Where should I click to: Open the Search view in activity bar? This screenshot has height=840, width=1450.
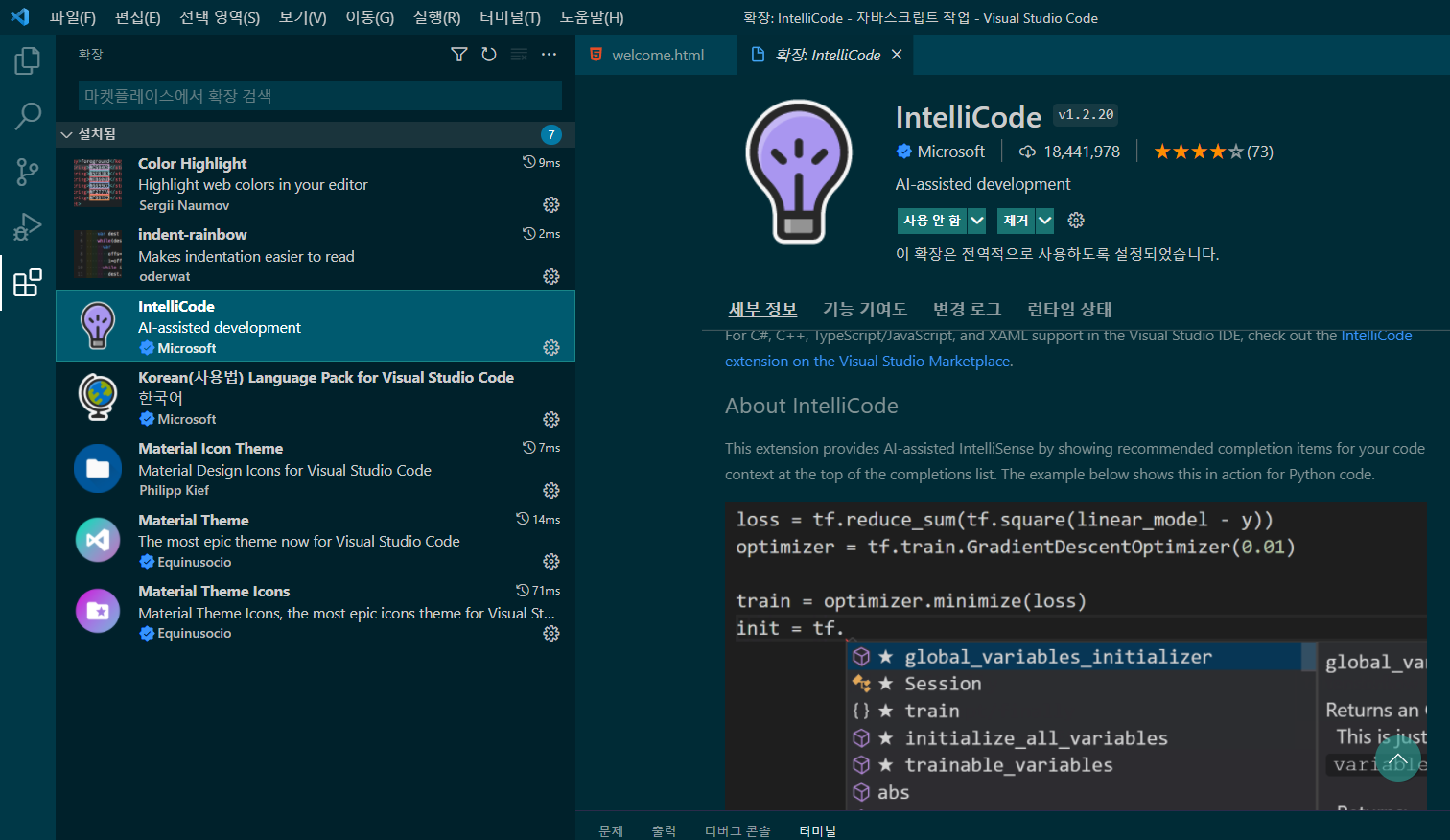(28, 117)
